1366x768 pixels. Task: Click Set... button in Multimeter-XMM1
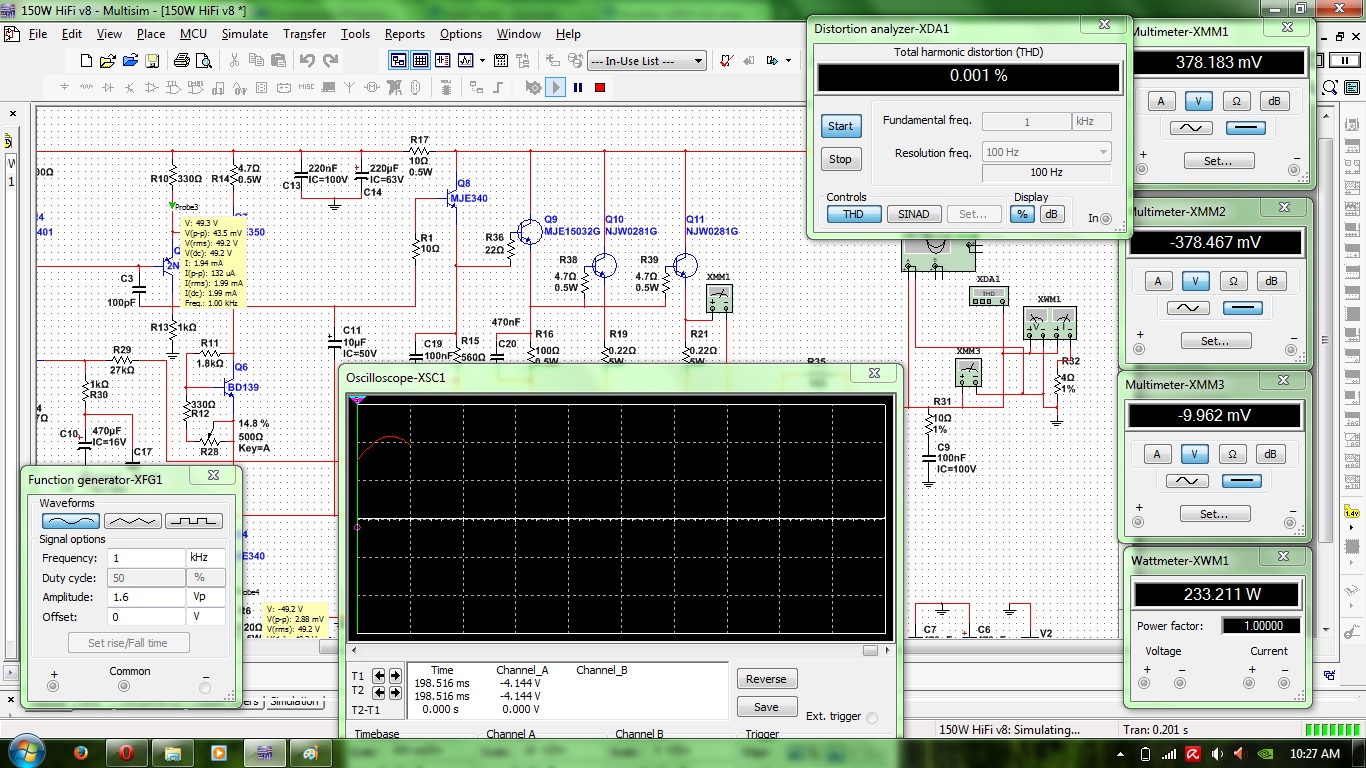[x=1217, y=160]
